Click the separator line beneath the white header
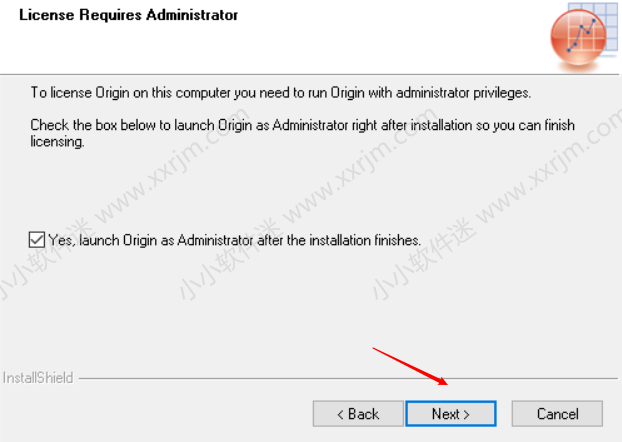This screenshot has height=442, width=622. [309, 74]
